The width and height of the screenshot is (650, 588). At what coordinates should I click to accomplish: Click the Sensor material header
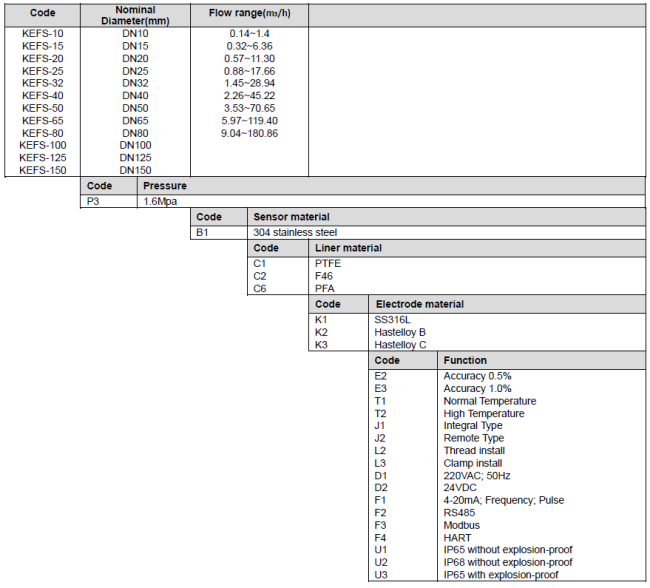tap(292, 217)
